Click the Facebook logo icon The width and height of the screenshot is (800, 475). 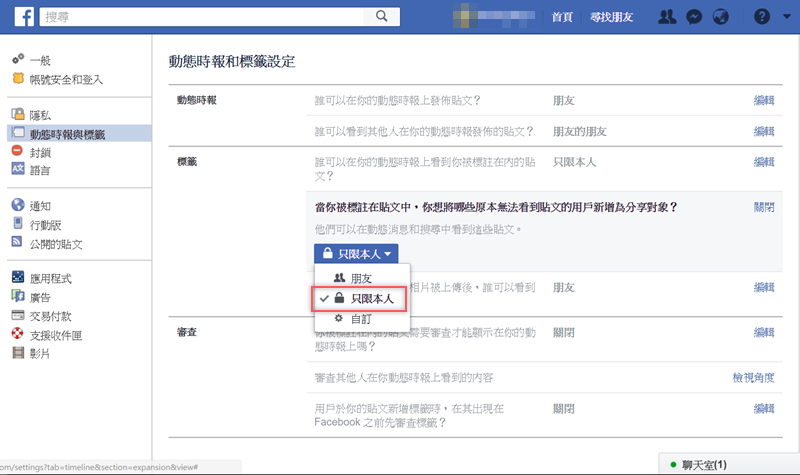coord(23,17)
